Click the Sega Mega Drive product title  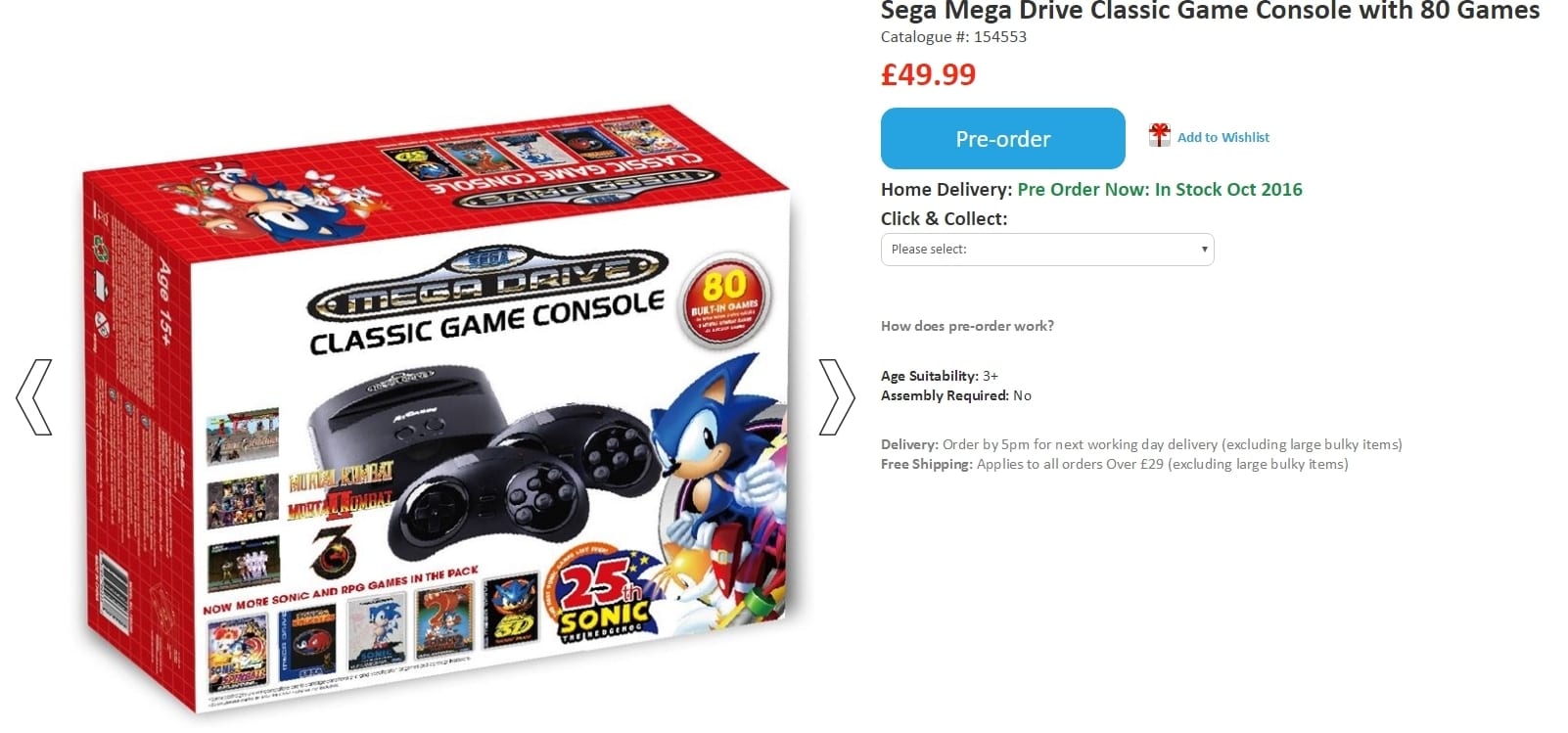[x=1210, y=12]
